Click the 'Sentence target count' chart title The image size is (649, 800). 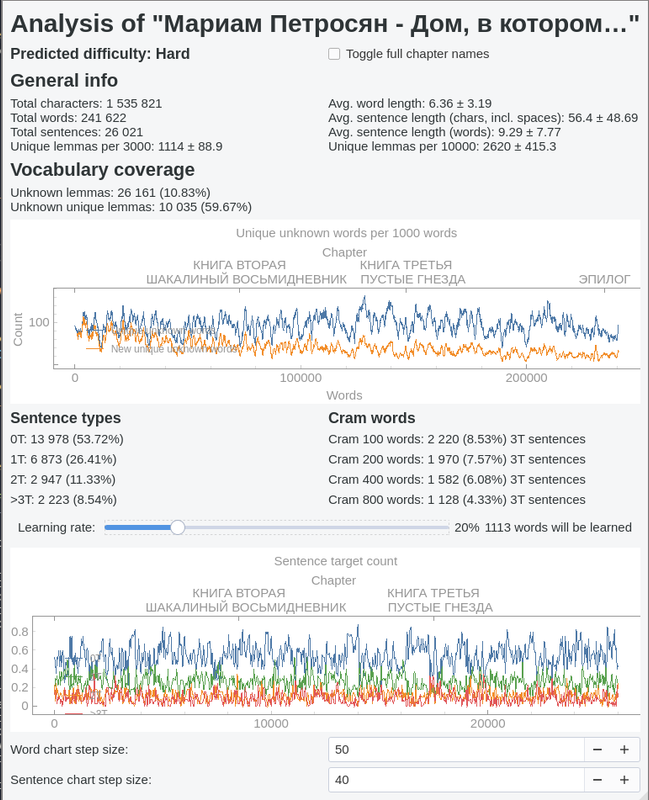tap(334, 561)
